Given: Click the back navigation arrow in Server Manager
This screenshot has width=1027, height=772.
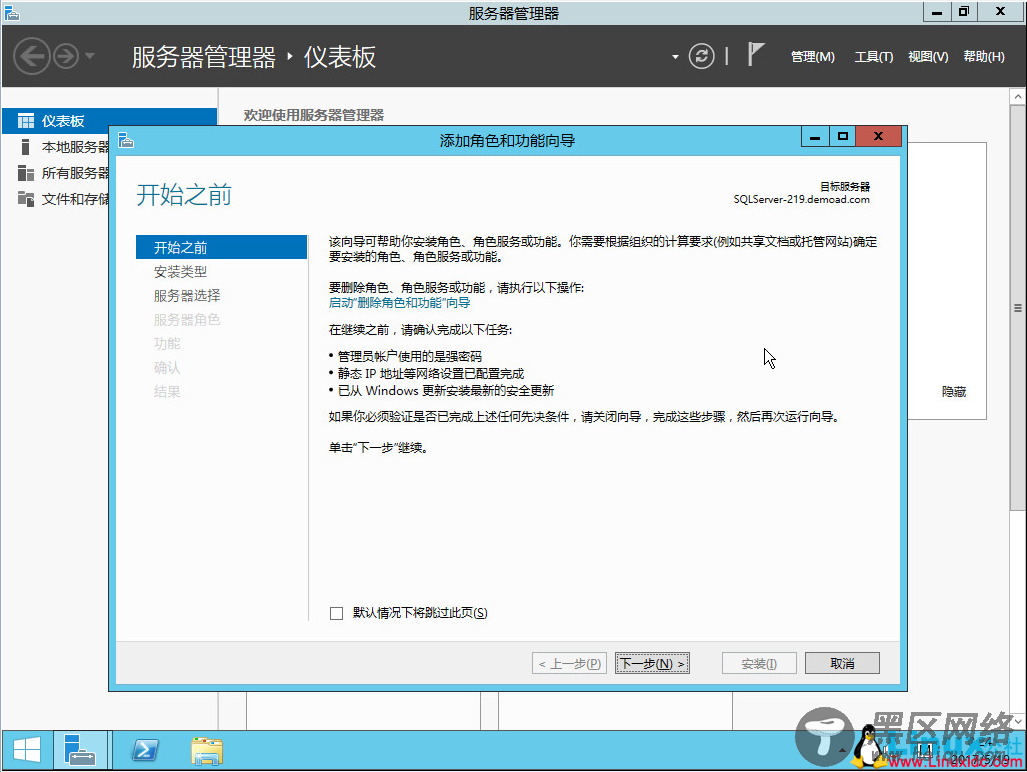Looking at the screenshot, I should pos(31,56).
